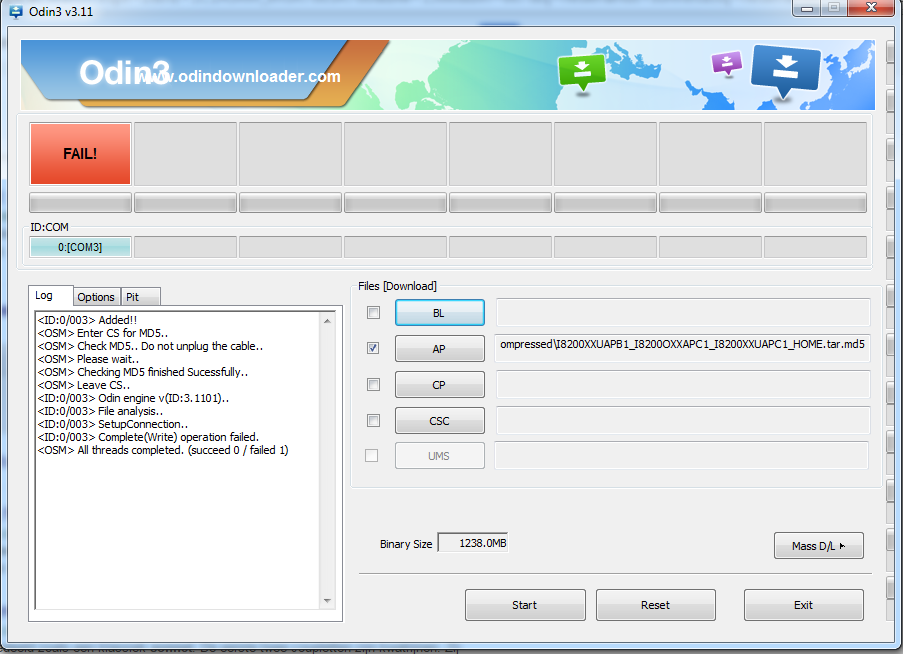
Task: Click the Binary Size value 1238.0MB
Action: pos(473,543)
